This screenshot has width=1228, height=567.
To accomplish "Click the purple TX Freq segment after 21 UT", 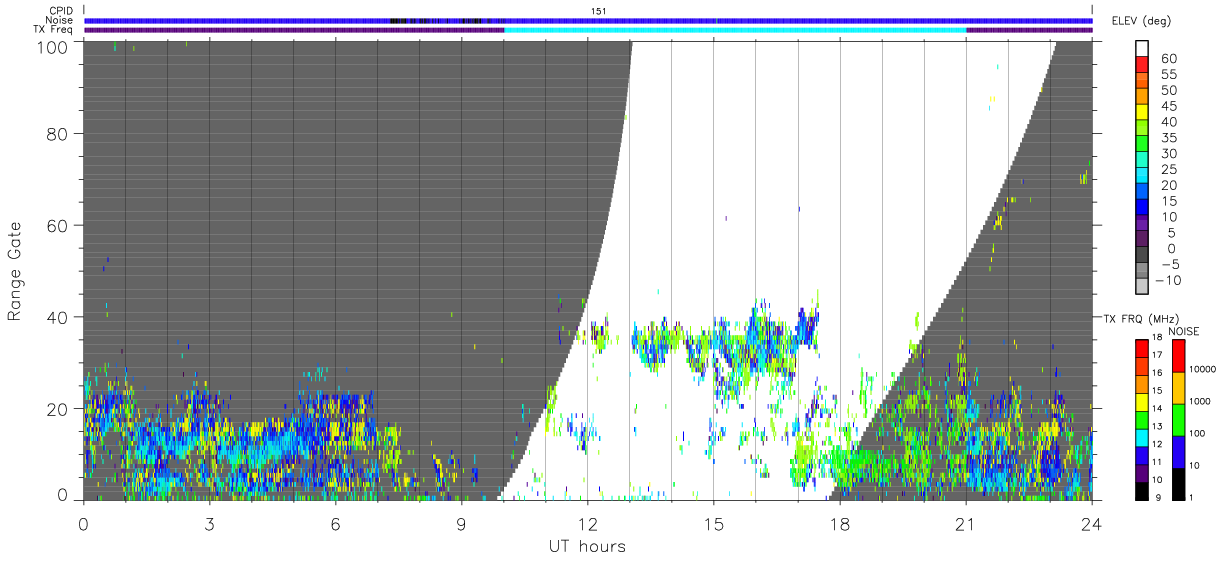I will click(1029, 30).
